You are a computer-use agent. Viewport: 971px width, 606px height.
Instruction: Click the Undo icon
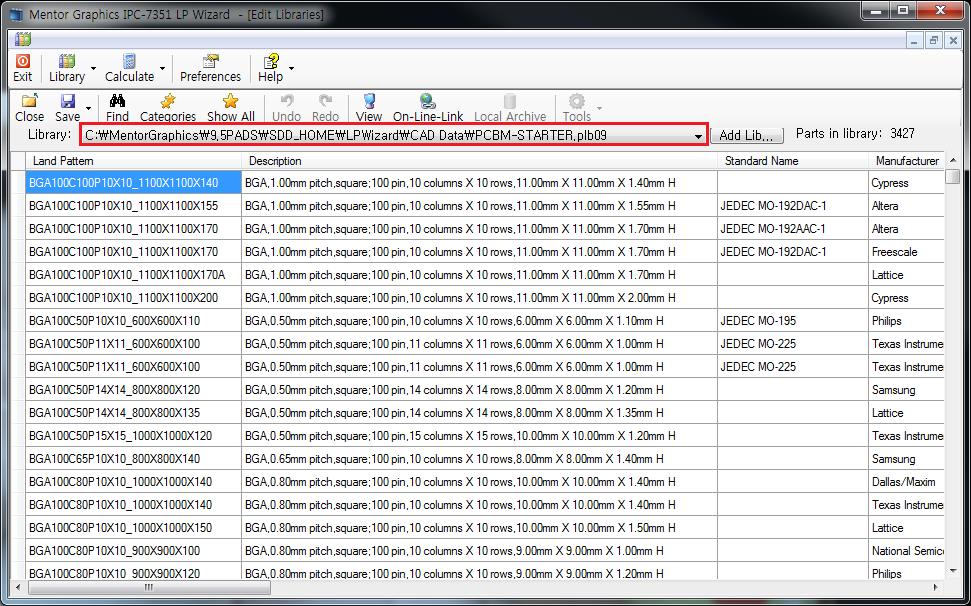tap(287, 101)
